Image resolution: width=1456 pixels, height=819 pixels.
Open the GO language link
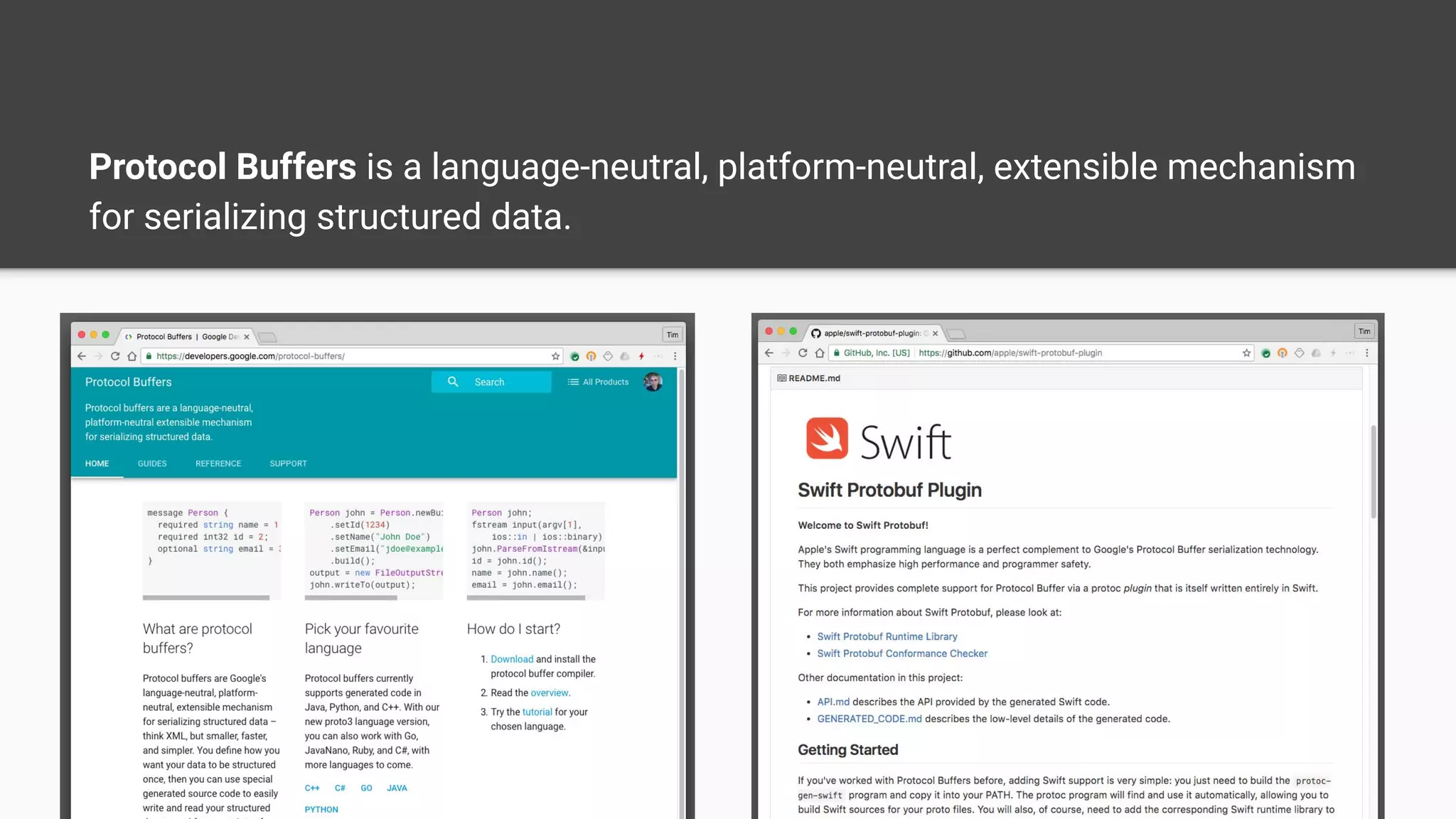click(366, 788)
